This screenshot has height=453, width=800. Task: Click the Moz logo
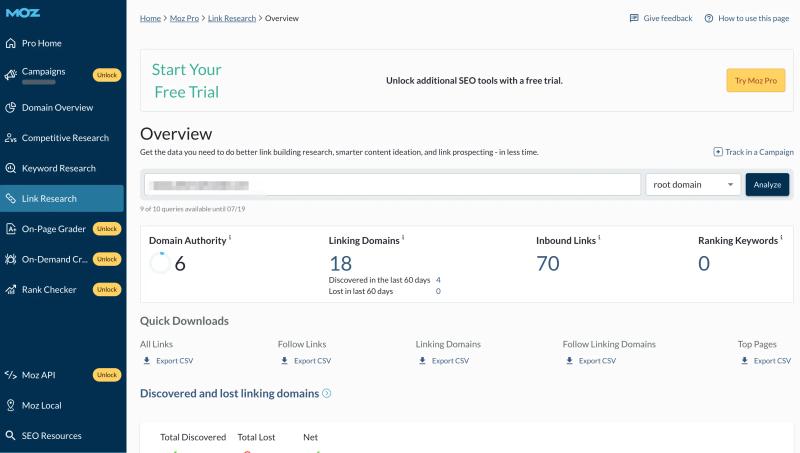coord(23,13)
